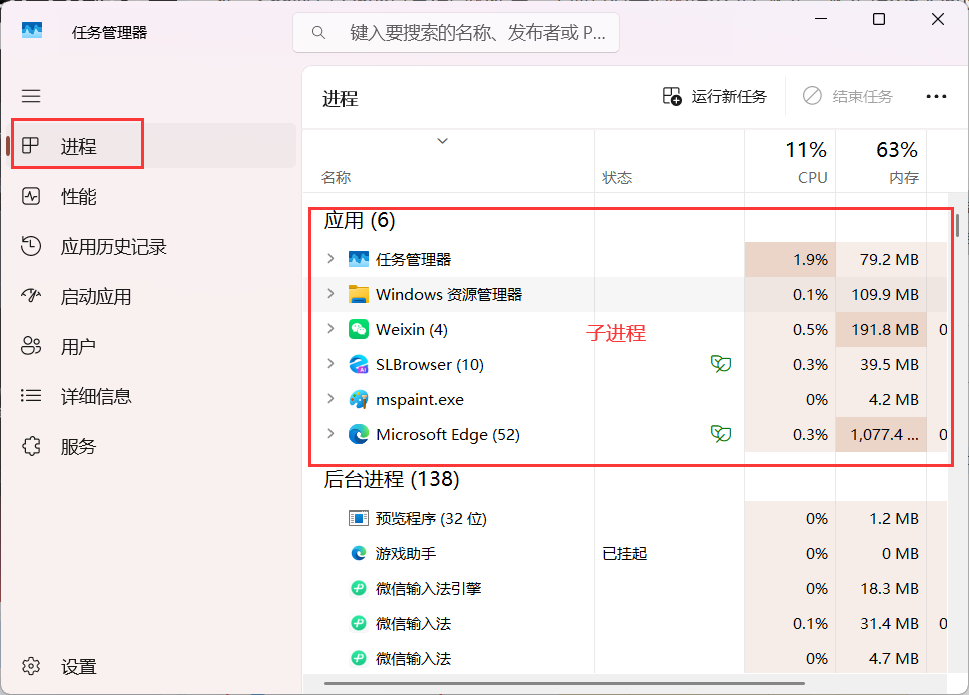This screenshot has width=969, height=695.
Task: Open the 详细信息 tab
Action: 151,396
